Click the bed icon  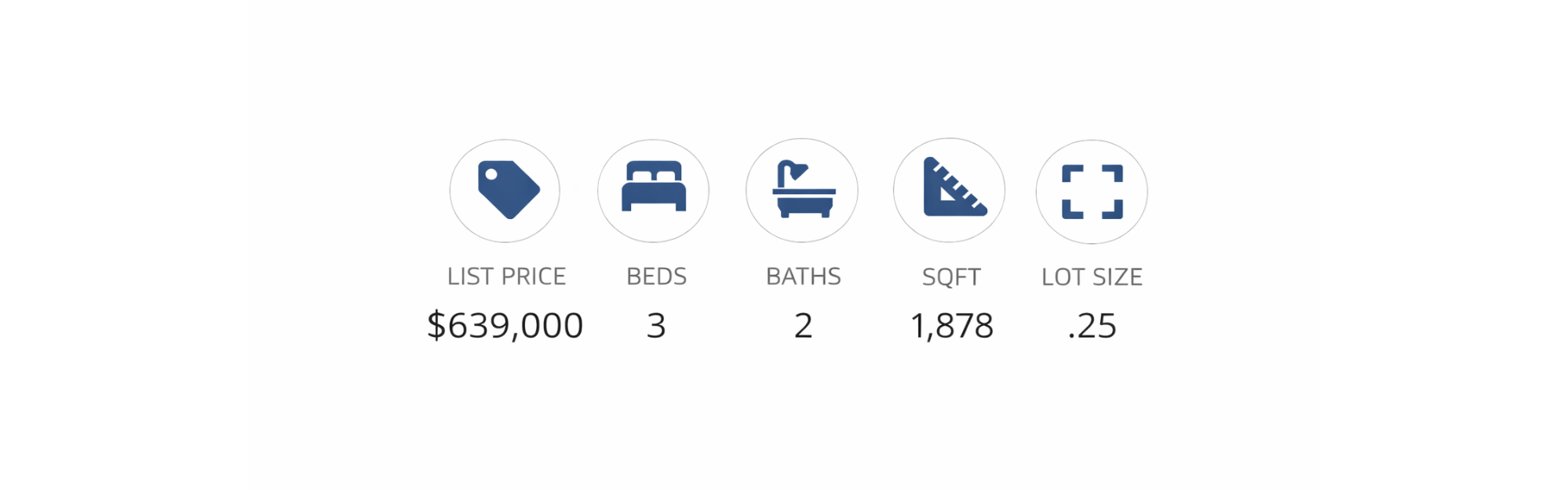point(654,188)
